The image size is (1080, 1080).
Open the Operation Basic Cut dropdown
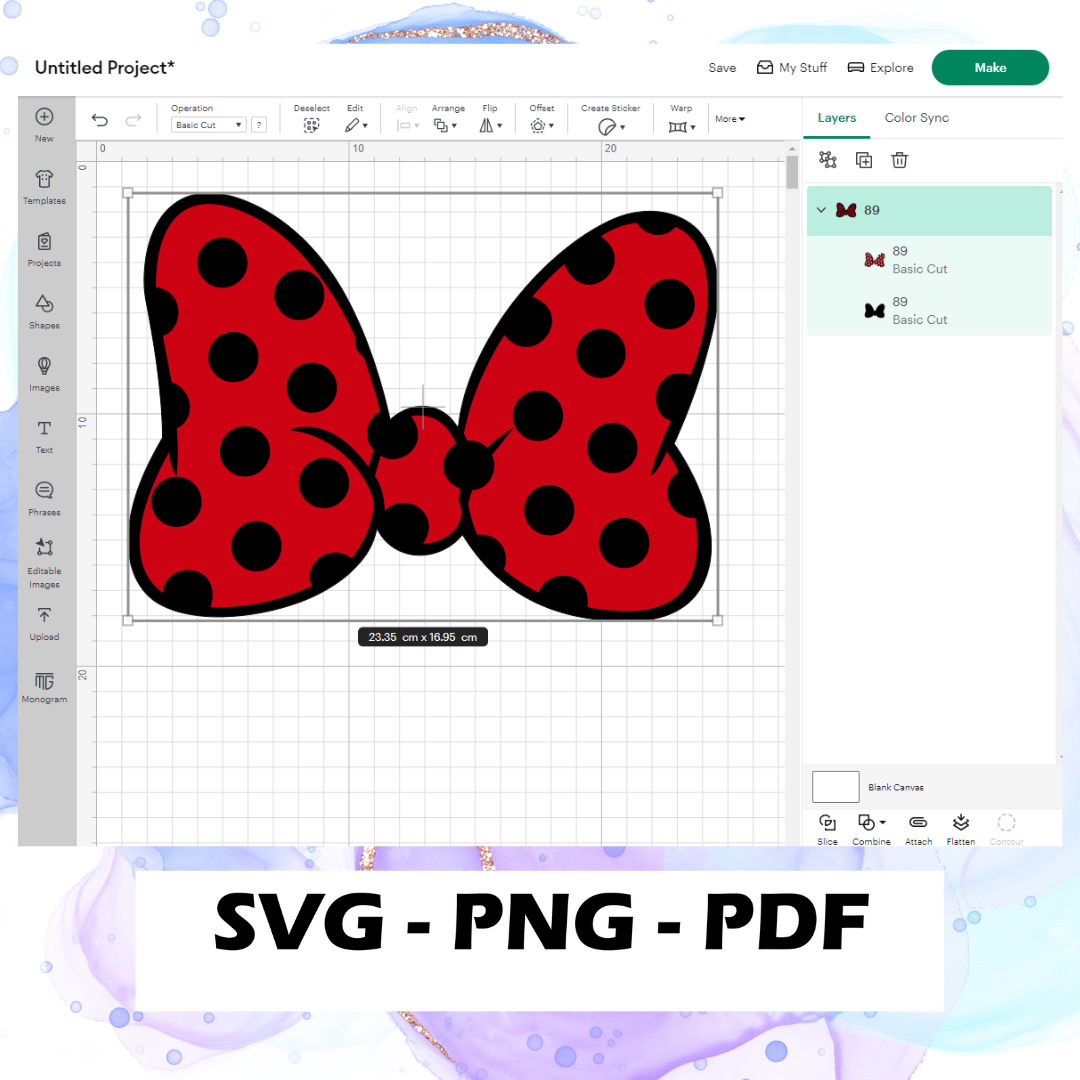click(209, 125)
